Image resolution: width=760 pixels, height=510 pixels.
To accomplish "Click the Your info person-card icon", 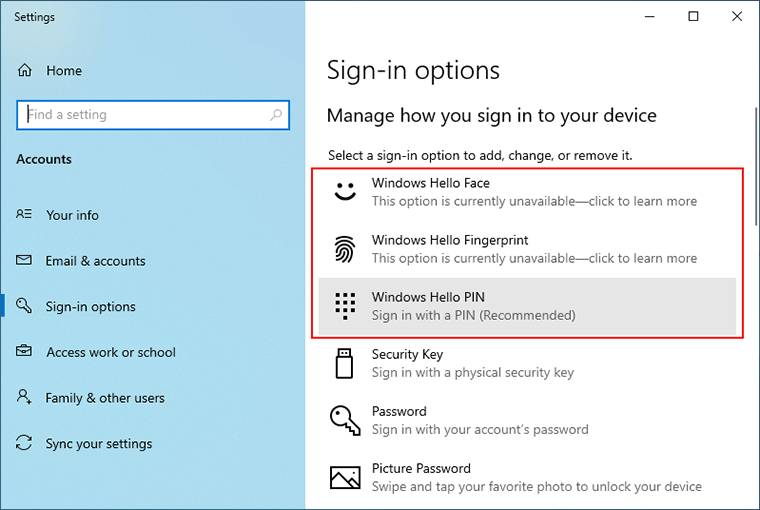I will tap(24, 214).
